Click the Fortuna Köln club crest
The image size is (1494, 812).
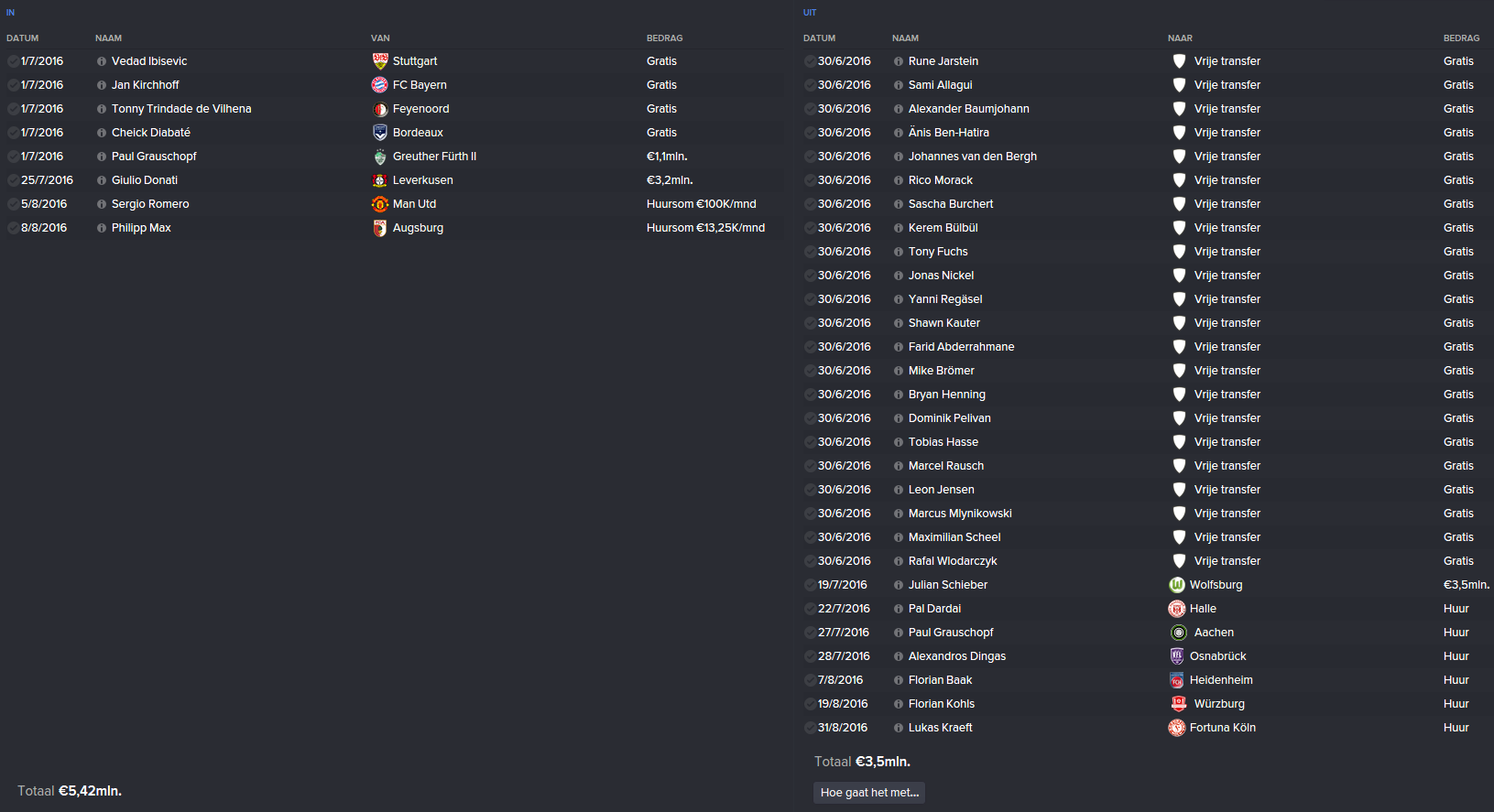click(x=1177, y=728)
